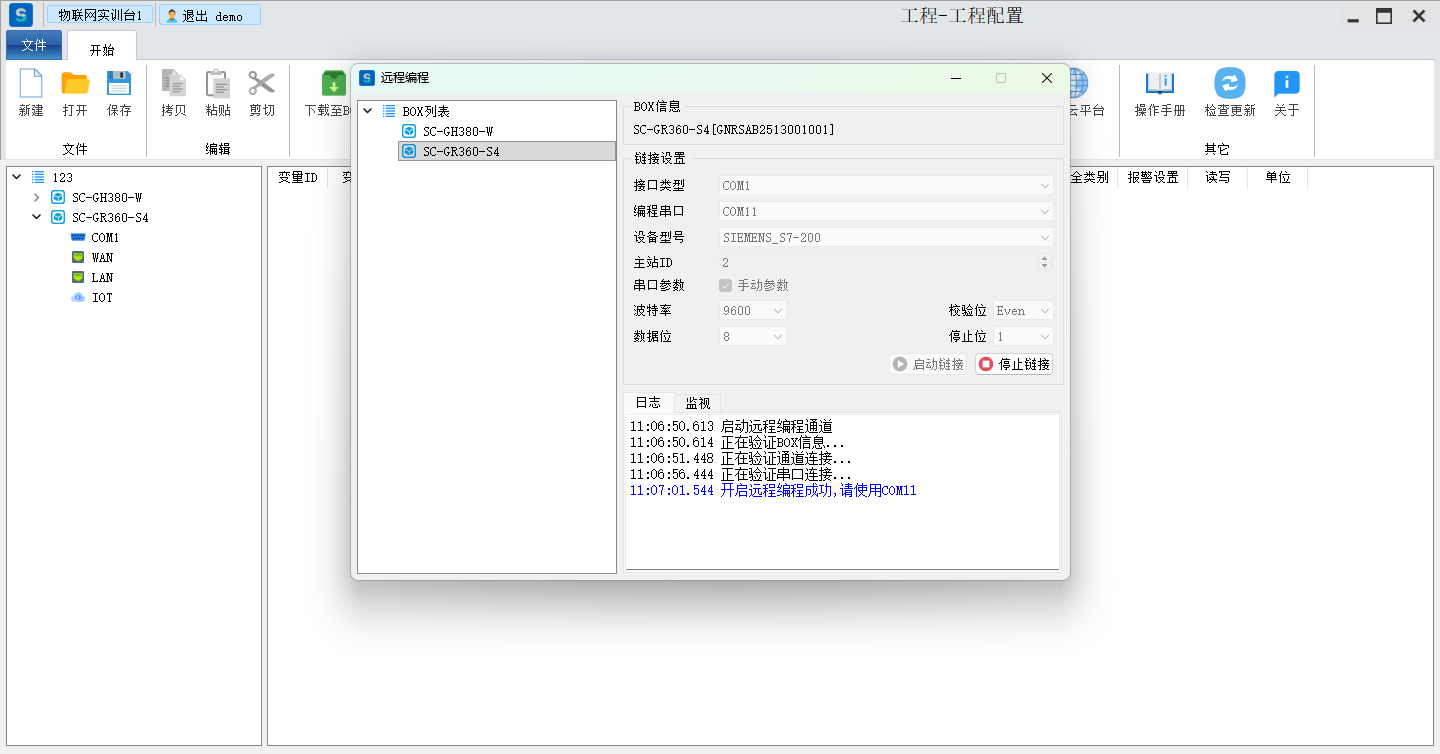Image resolution: width=1440 pixels, height=754 pixels.
Task: Expand the baud rate 9600 dropdown
Action: [x=754, y=311]
